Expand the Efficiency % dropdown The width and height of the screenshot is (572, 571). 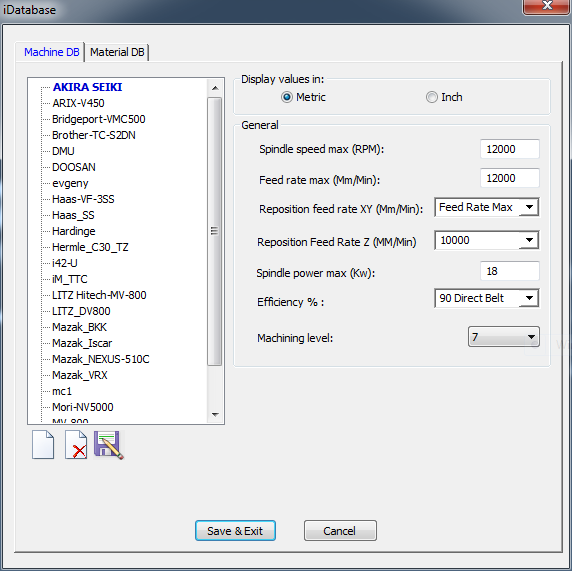point(529,298)
